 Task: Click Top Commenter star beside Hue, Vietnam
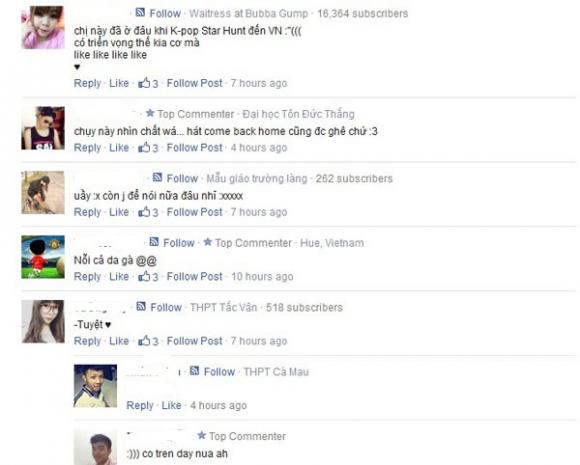point(208,242)
